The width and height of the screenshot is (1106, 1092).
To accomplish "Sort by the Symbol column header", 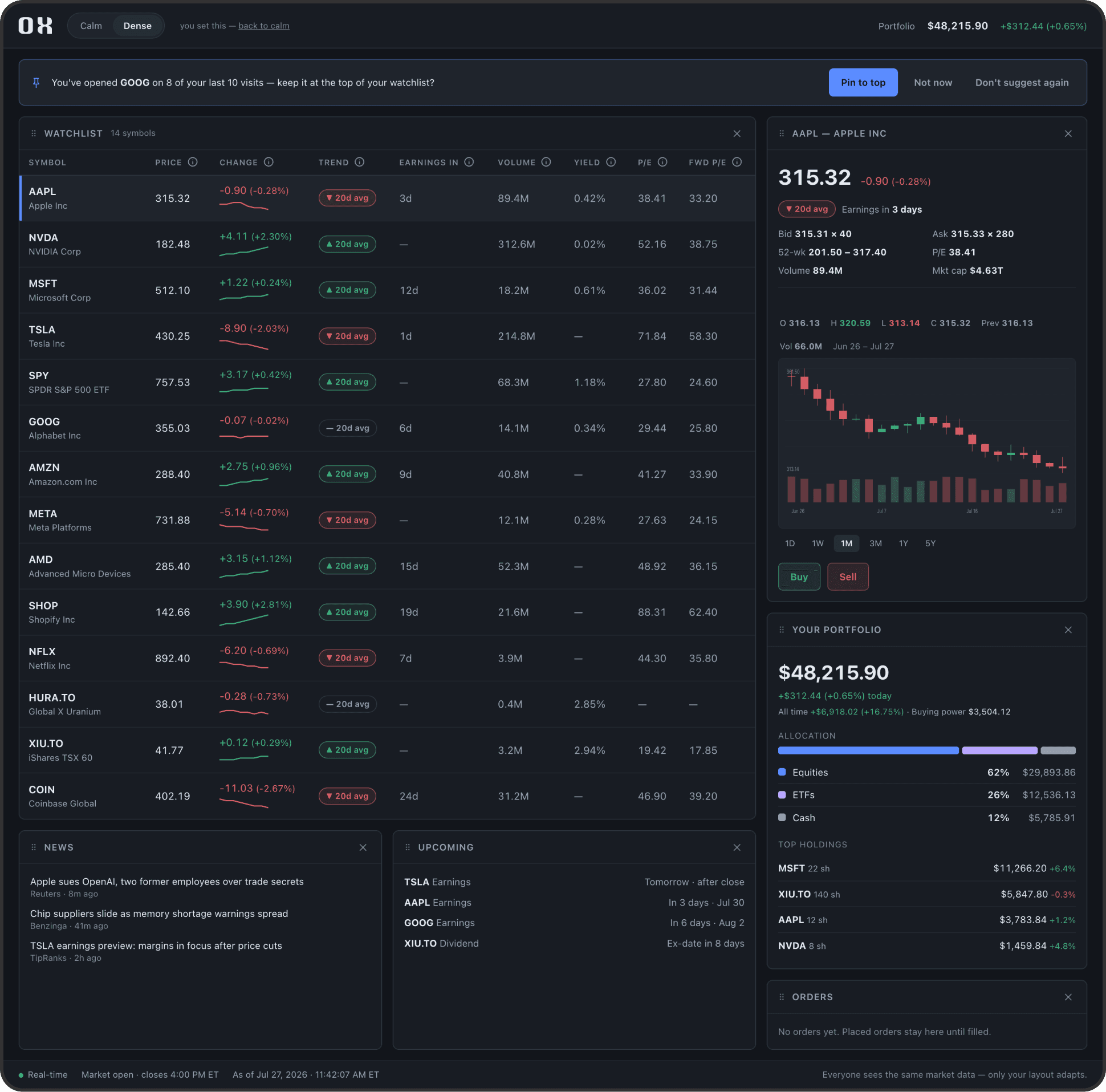I will tap(47, 162).
